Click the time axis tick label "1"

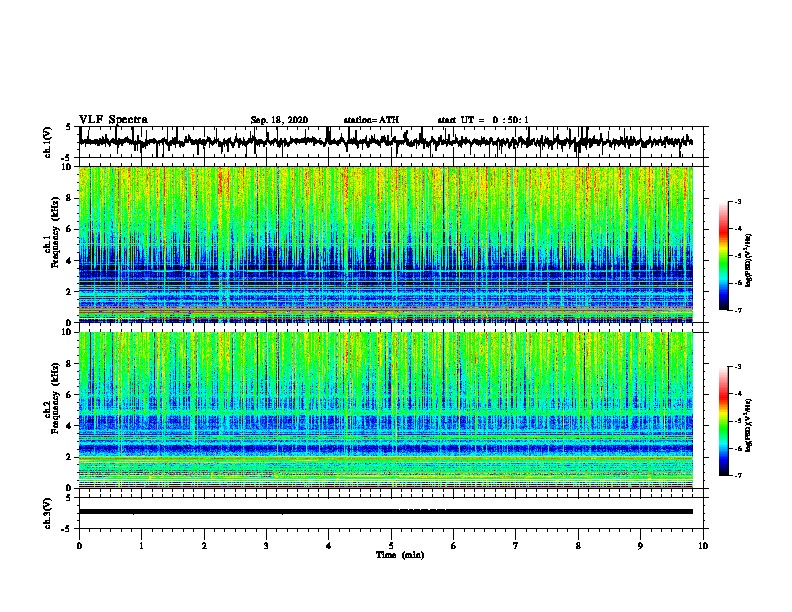(141, 546)
